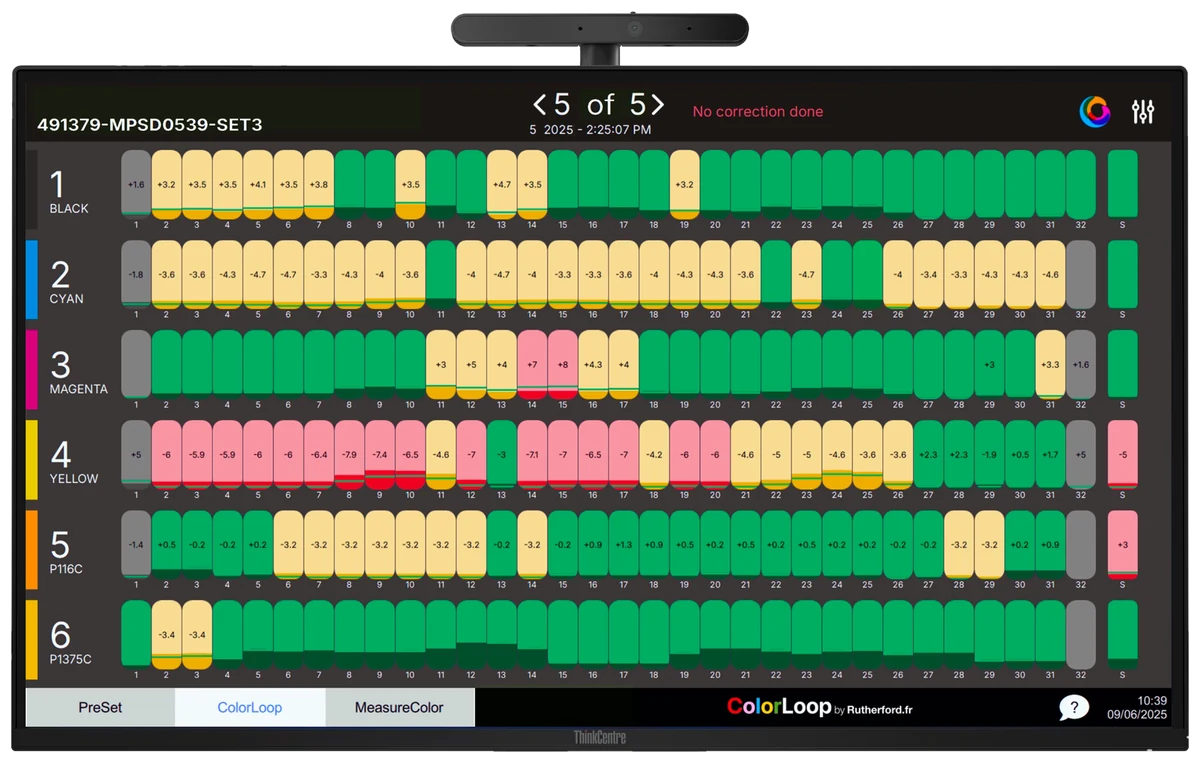Open the color wheel icon in header
The height and width of the screenshot is (763, 1200).
1095,111
